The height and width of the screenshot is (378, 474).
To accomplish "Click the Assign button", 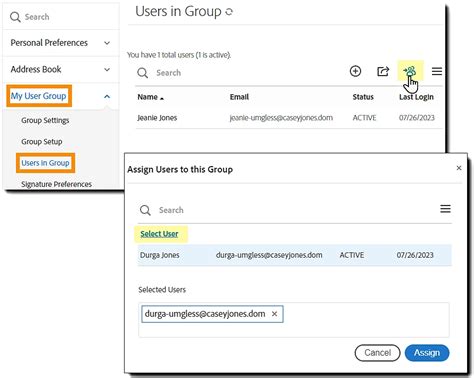I will [427, 353].
